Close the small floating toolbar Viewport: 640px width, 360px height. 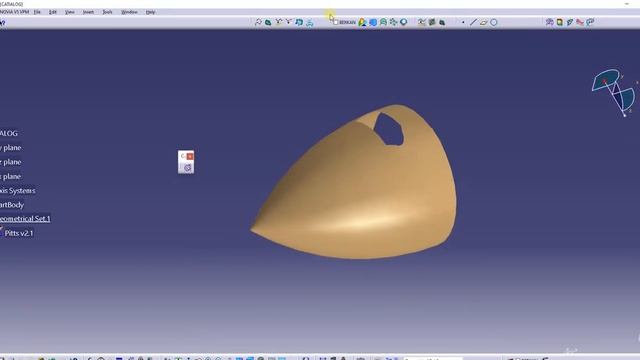coord(190,156)
